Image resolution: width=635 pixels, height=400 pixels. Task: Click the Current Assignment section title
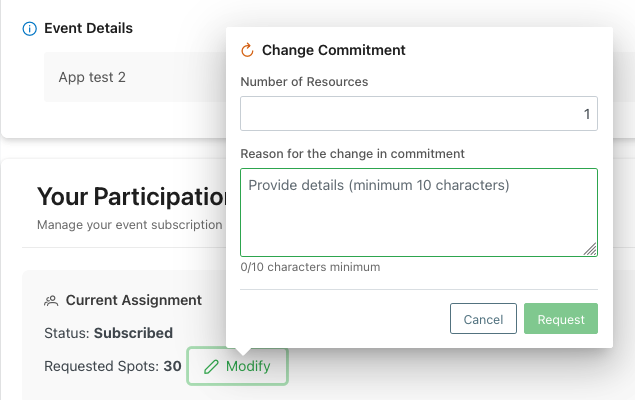[134, 300]
